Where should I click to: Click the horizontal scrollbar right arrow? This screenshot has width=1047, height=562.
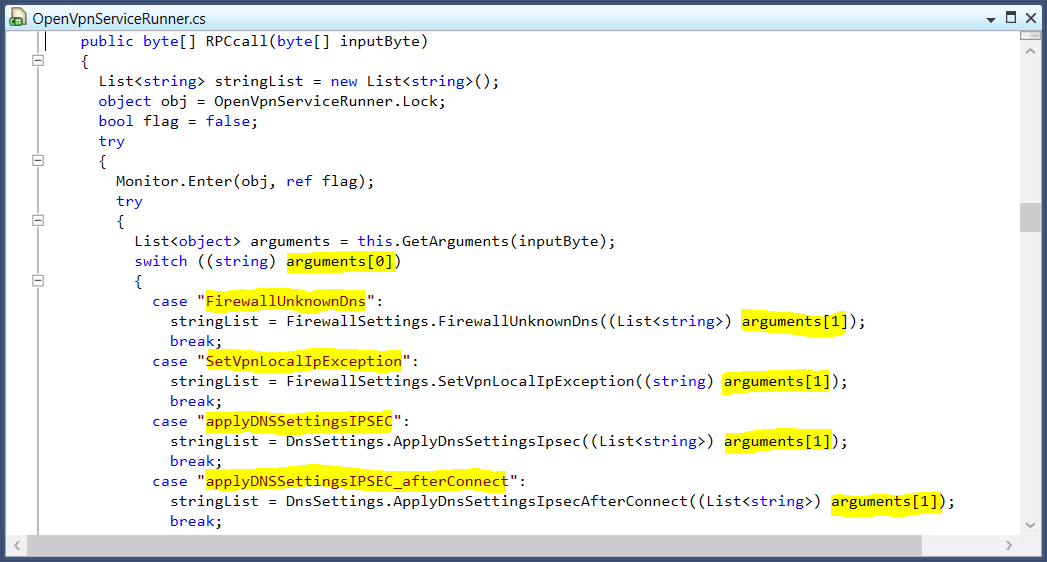[1008, 545]
